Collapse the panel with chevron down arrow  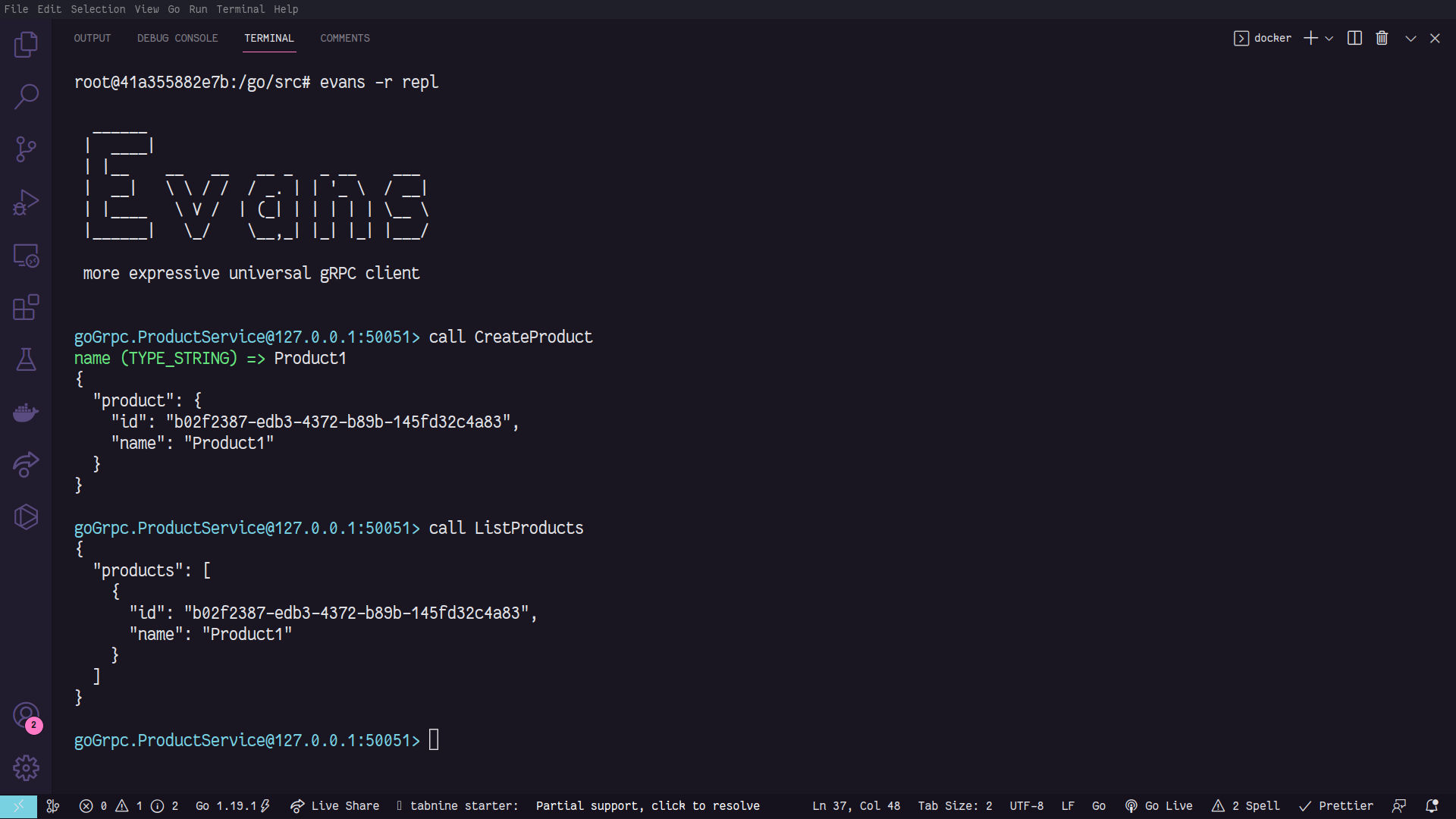tap(1410, 38)
